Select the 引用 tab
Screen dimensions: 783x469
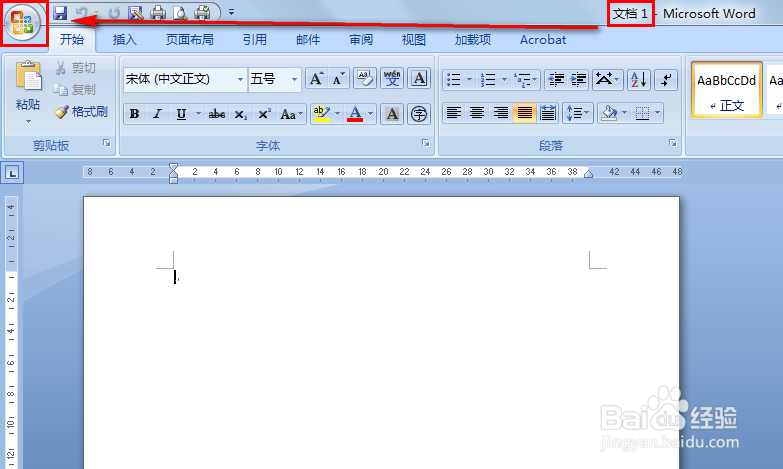[255, 39]
